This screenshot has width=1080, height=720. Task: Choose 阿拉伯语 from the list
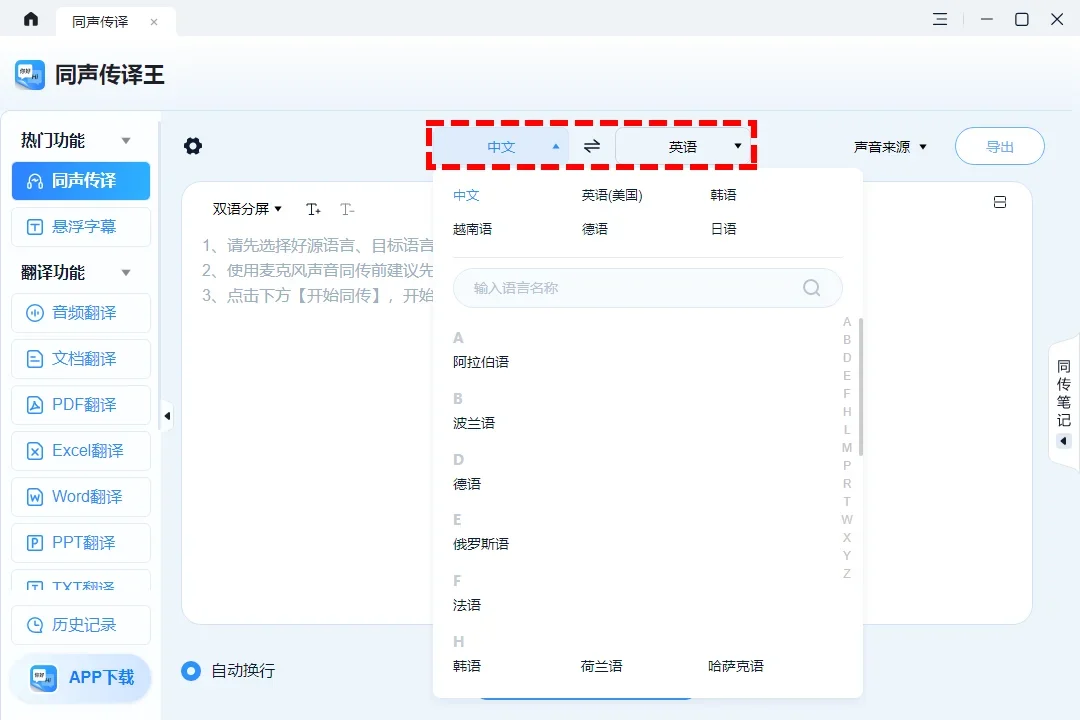pyautogui.click(x=481, y=362)
